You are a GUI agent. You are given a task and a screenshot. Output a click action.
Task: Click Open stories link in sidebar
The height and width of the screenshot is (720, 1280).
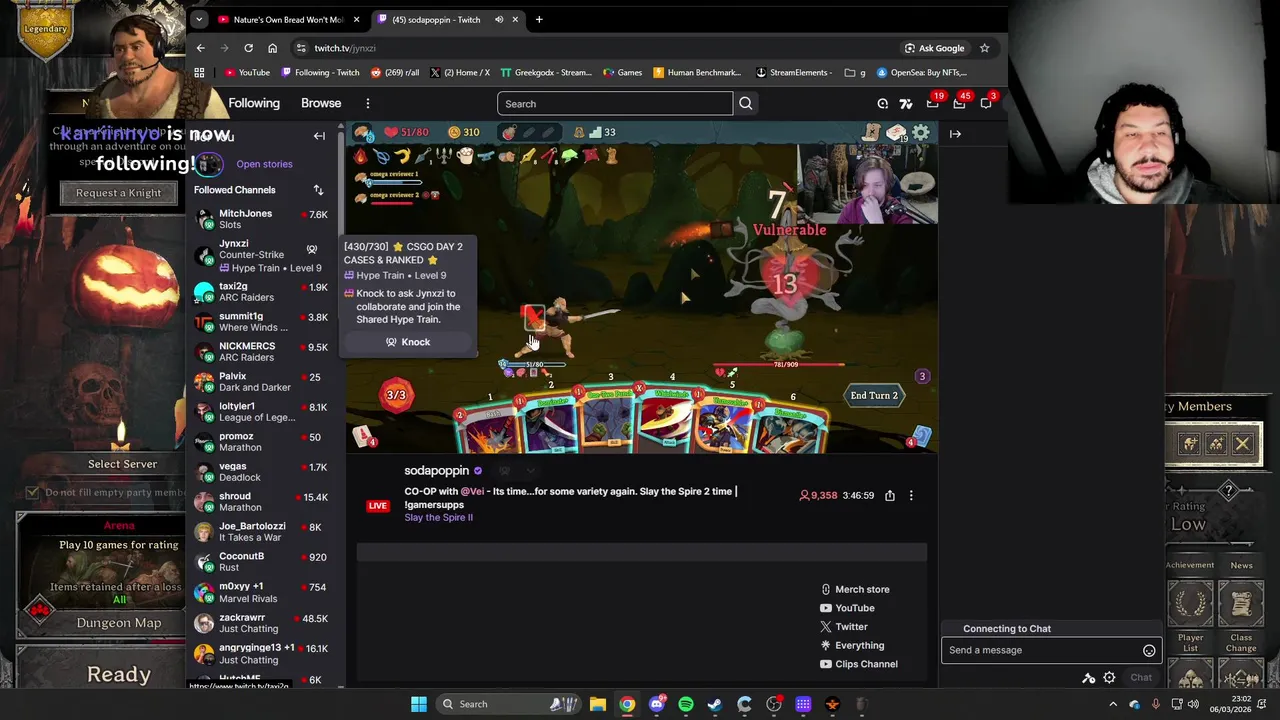point(264,164)
